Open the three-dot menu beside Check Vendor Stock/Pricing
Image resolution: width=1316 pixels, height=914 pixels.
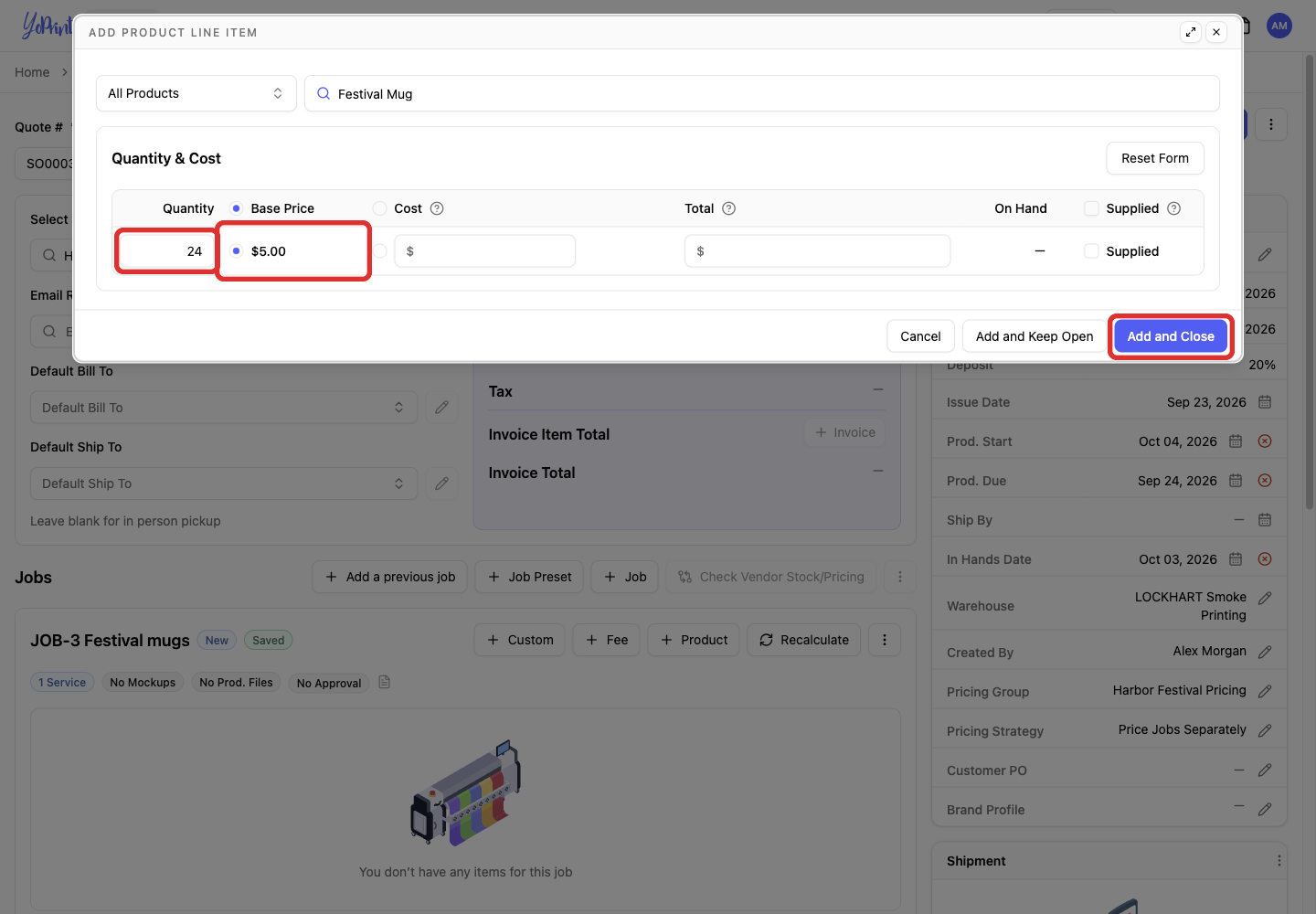click(x=900, y=577)
